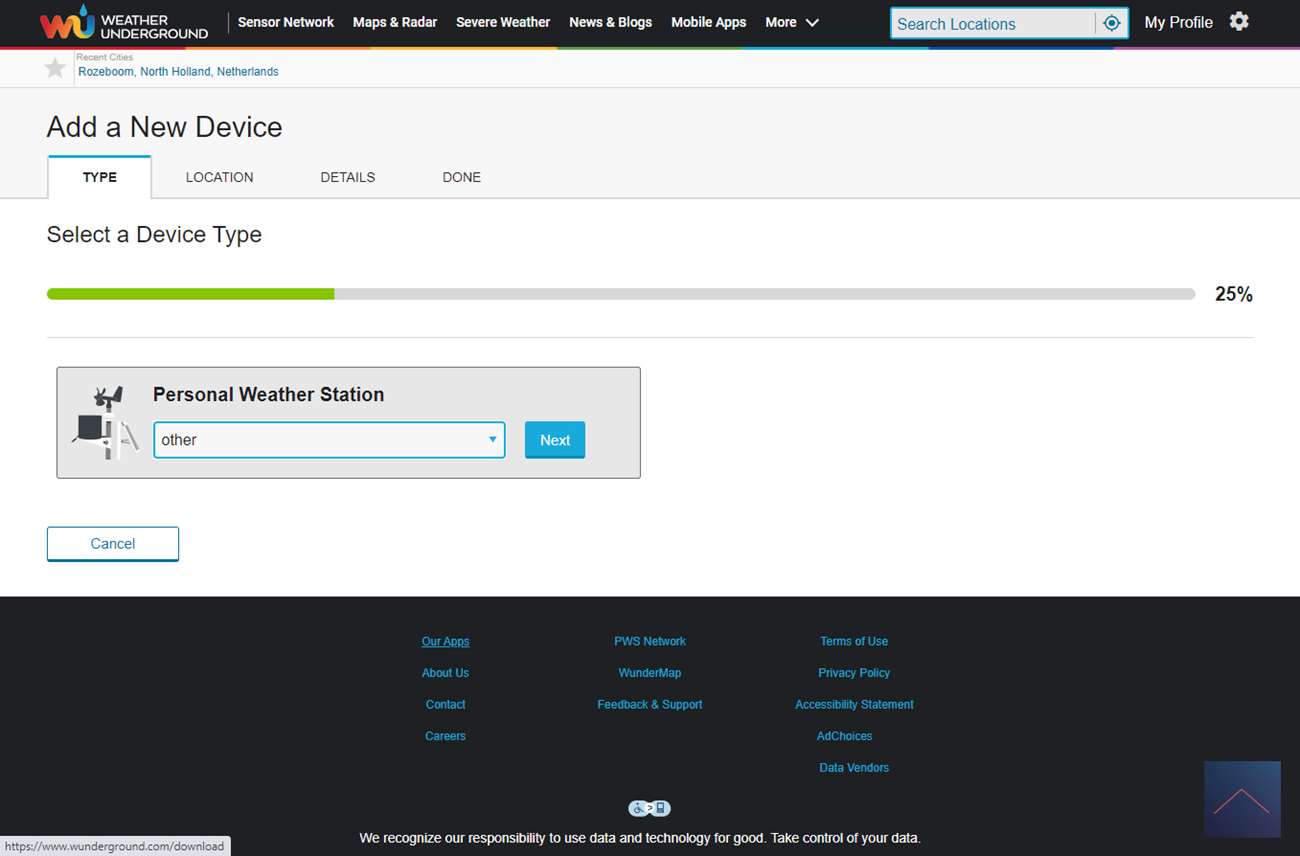Image resolution: width=1300 pixels, height=856 pixels.
Task: Click the locate-me target icon
Action: point(1111,23)
